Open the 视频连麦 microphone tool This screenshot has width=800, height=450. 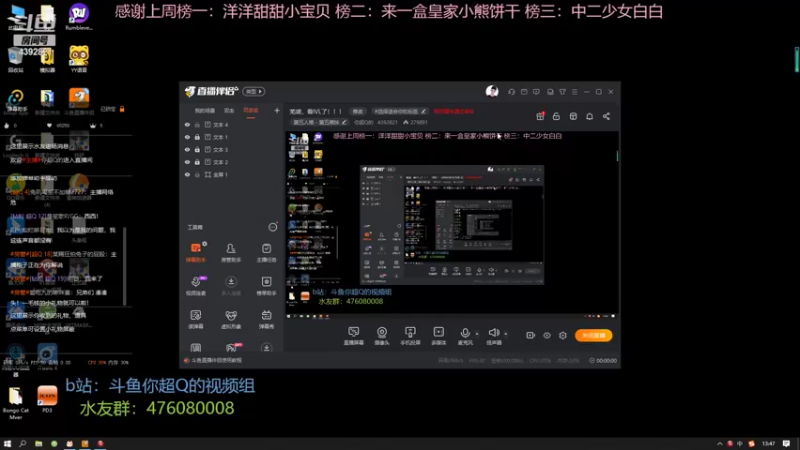(196, 286)
